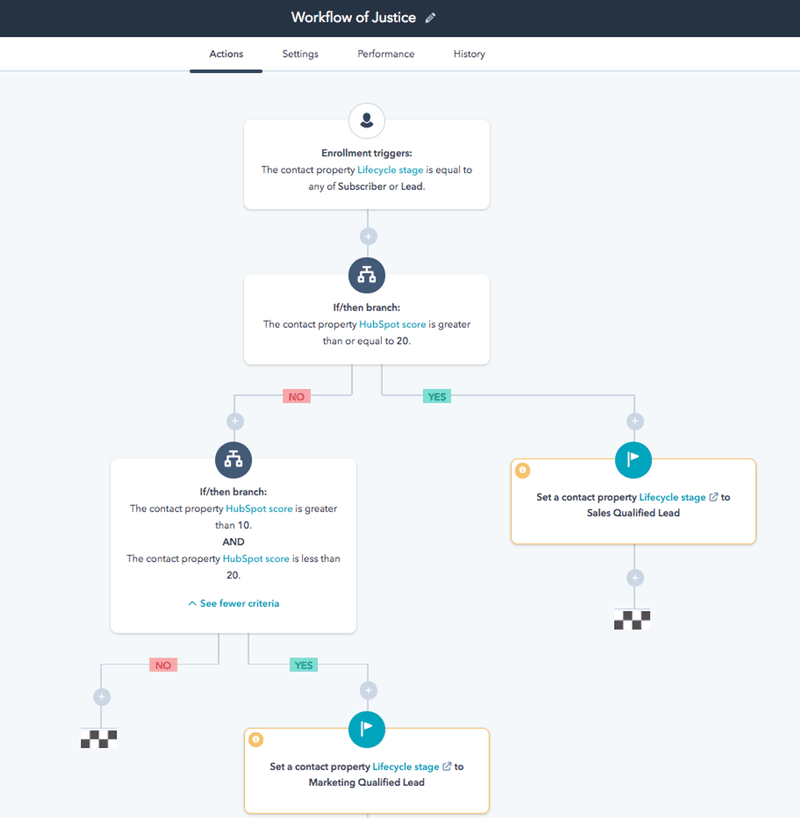The image size is (800, 818).
Task: Switch to the Settings tab
Action: 300,54
